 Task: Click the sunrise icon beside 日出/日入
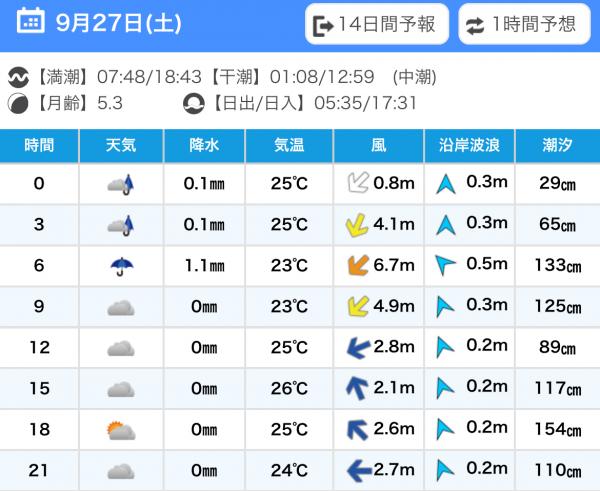194,102
